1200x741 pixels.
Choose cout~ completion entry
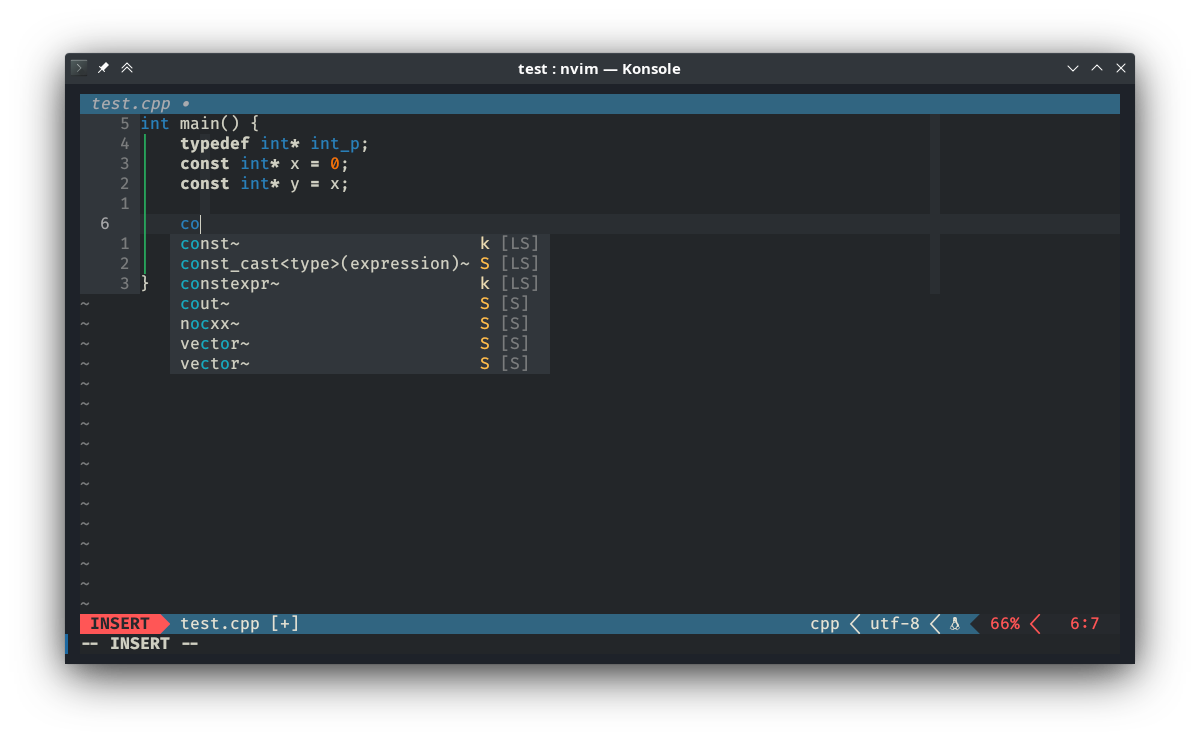(360, 304)
